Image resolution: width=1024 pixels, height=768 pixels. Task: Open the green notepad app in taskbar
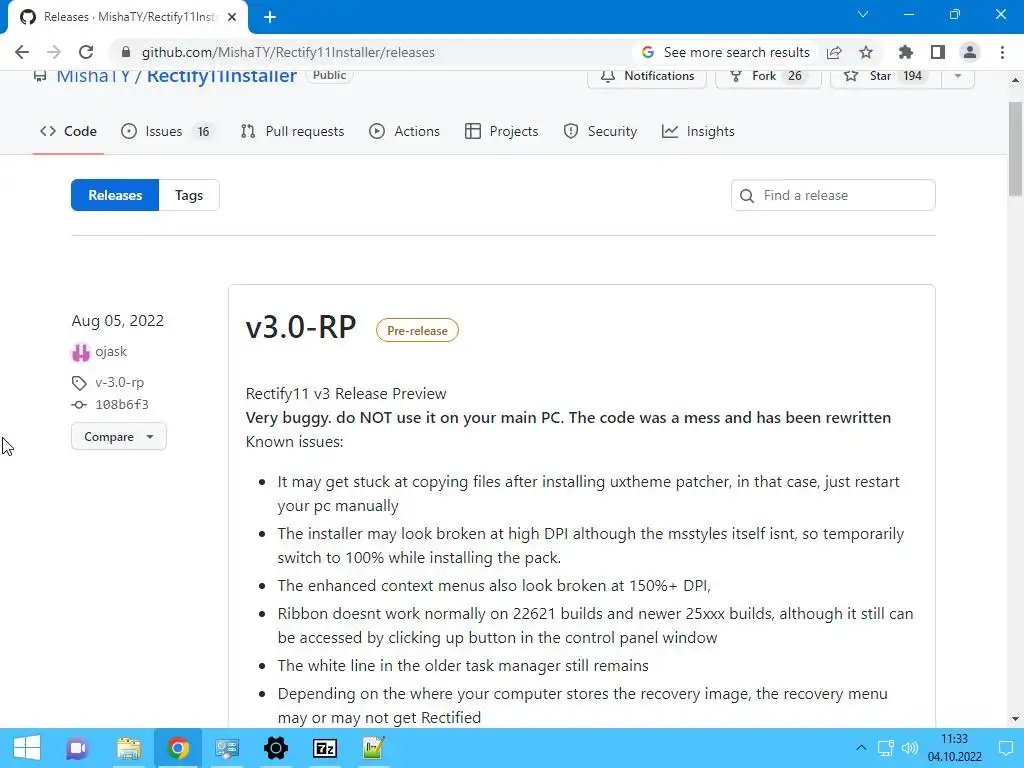[x=374, y=748]
